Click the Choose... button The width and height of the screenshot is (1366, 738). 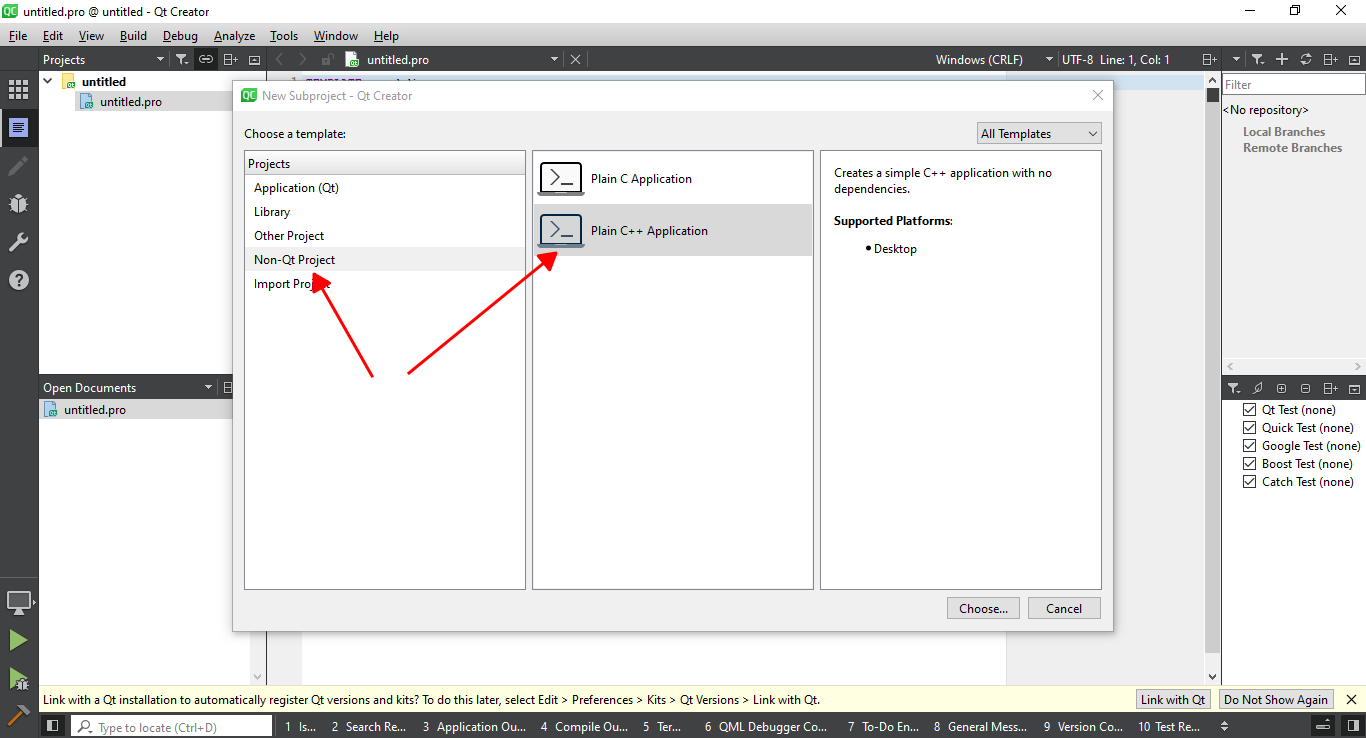(x=984, y=608)
